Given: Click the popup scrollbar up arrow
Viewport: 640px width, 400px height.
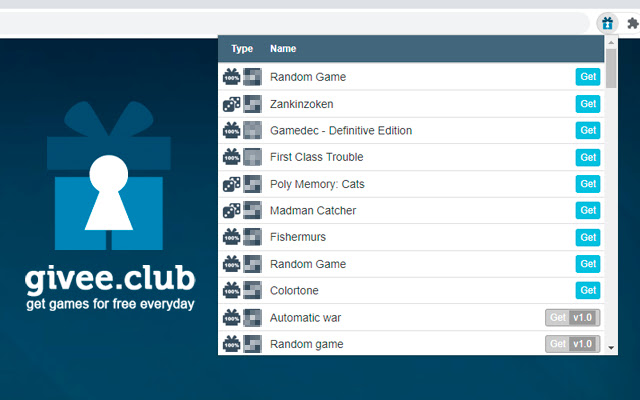Looking at the screenshot, I should [x=611, y=42].
